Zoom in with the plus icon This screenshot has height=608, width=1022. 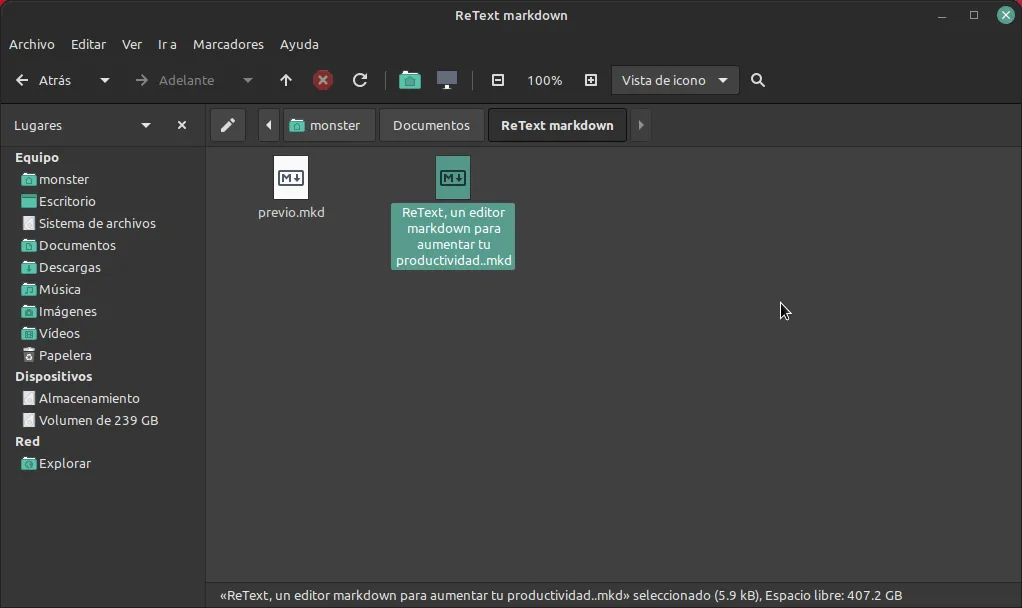click(x=591, y=80)
